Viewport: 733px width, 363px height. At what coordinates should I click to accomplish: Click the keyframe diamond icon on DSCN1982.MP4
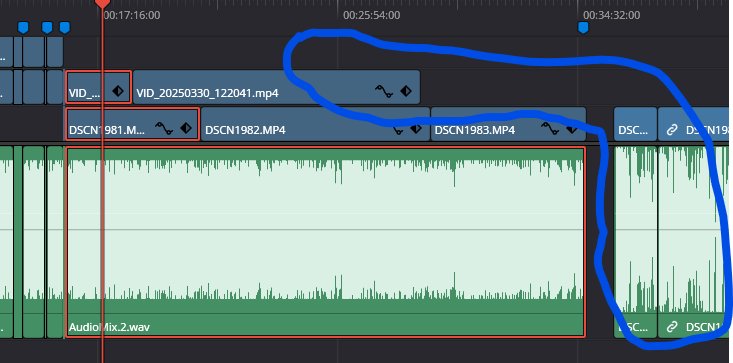coord(416,128)
